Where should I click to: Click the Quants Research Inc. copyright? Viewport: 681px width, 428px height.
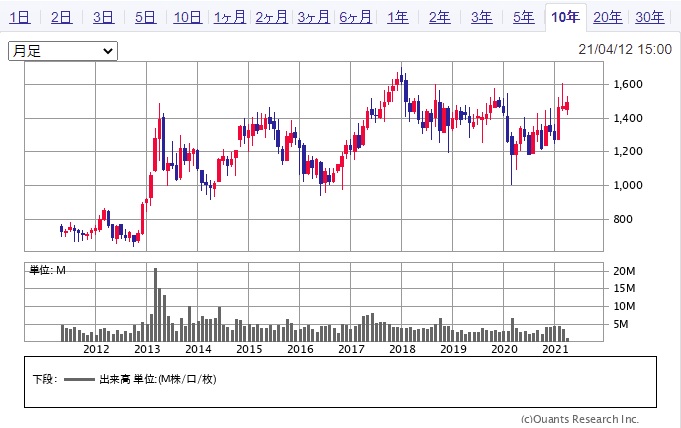(580, 419)
